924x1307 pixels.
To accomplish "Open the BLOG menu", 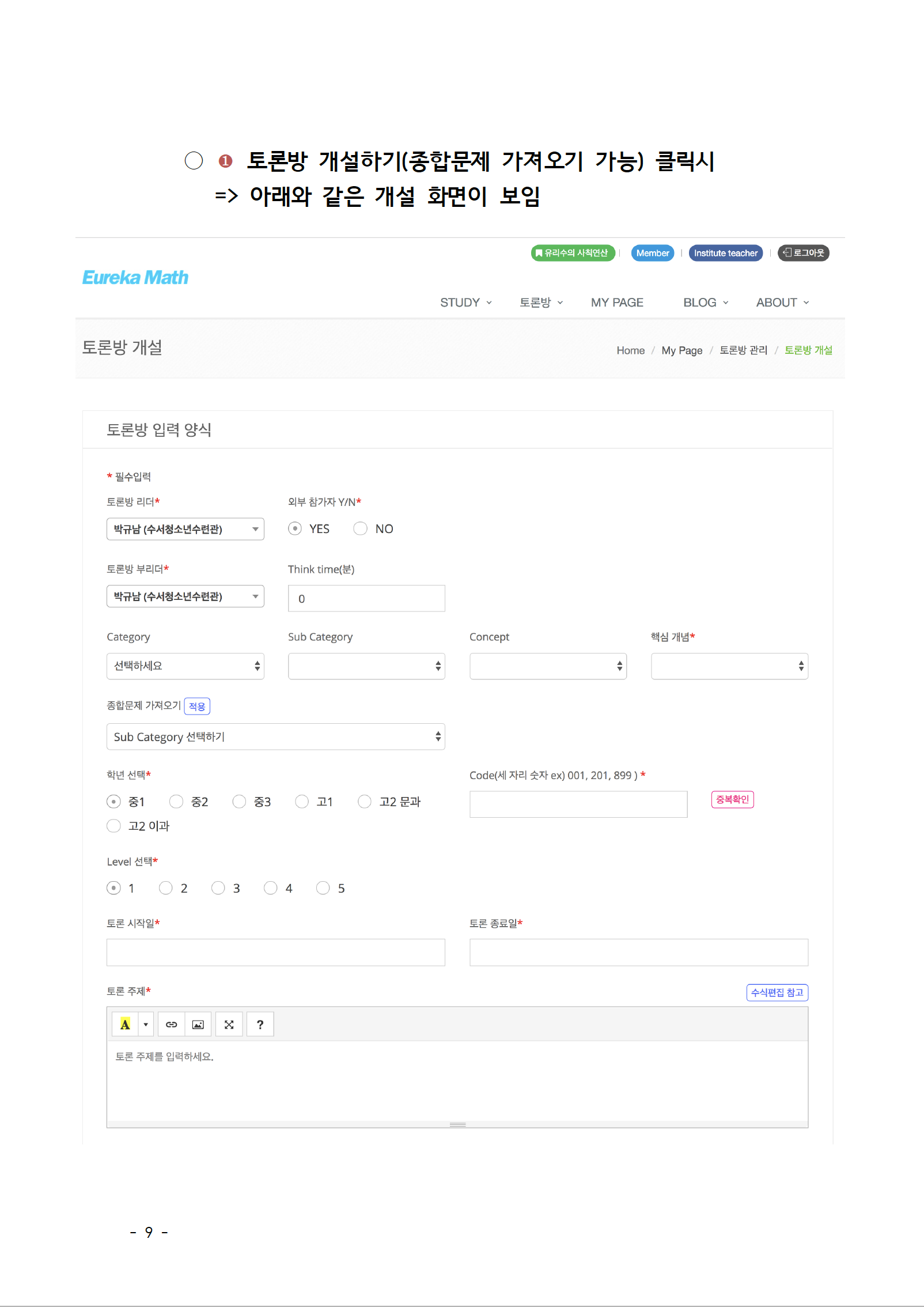I will coord(706,303).
